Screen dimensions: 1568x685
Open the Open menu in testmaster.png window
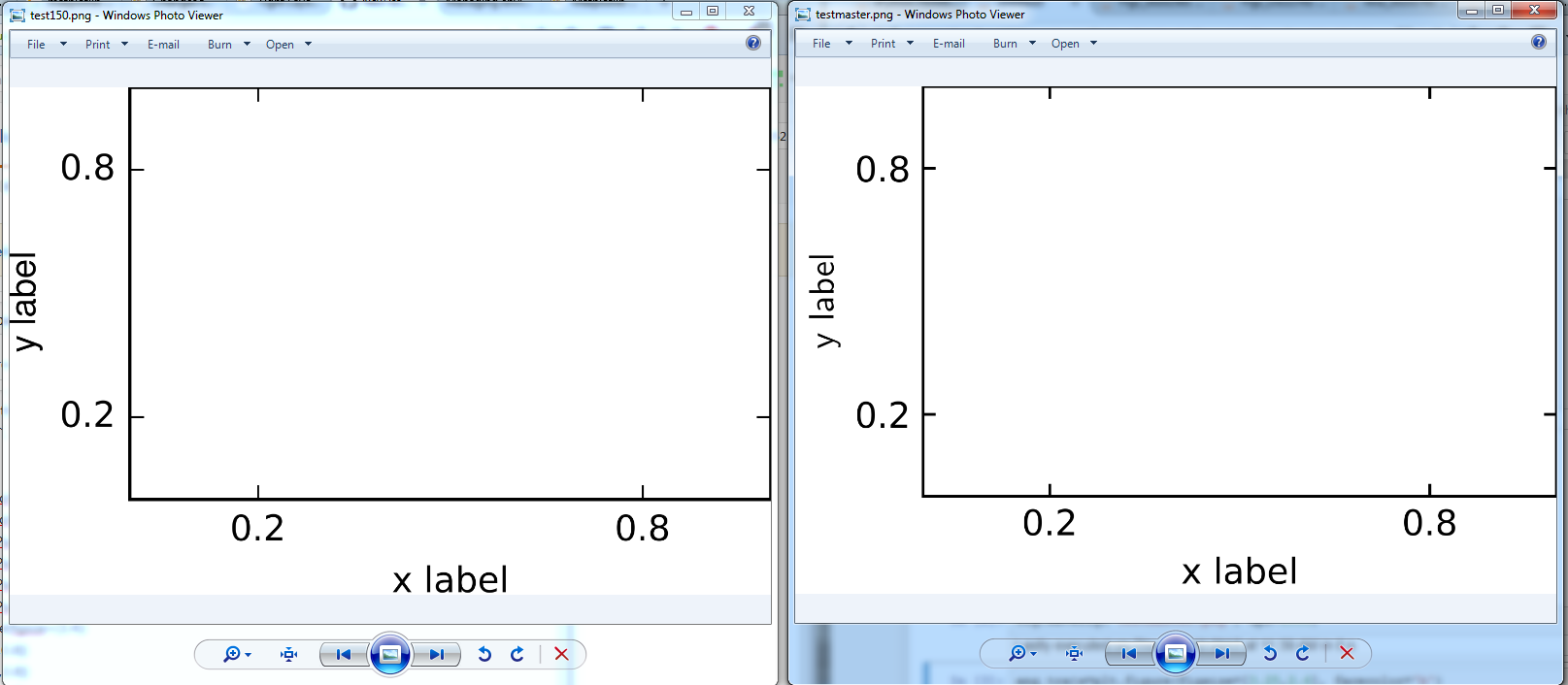point(1074,44)
